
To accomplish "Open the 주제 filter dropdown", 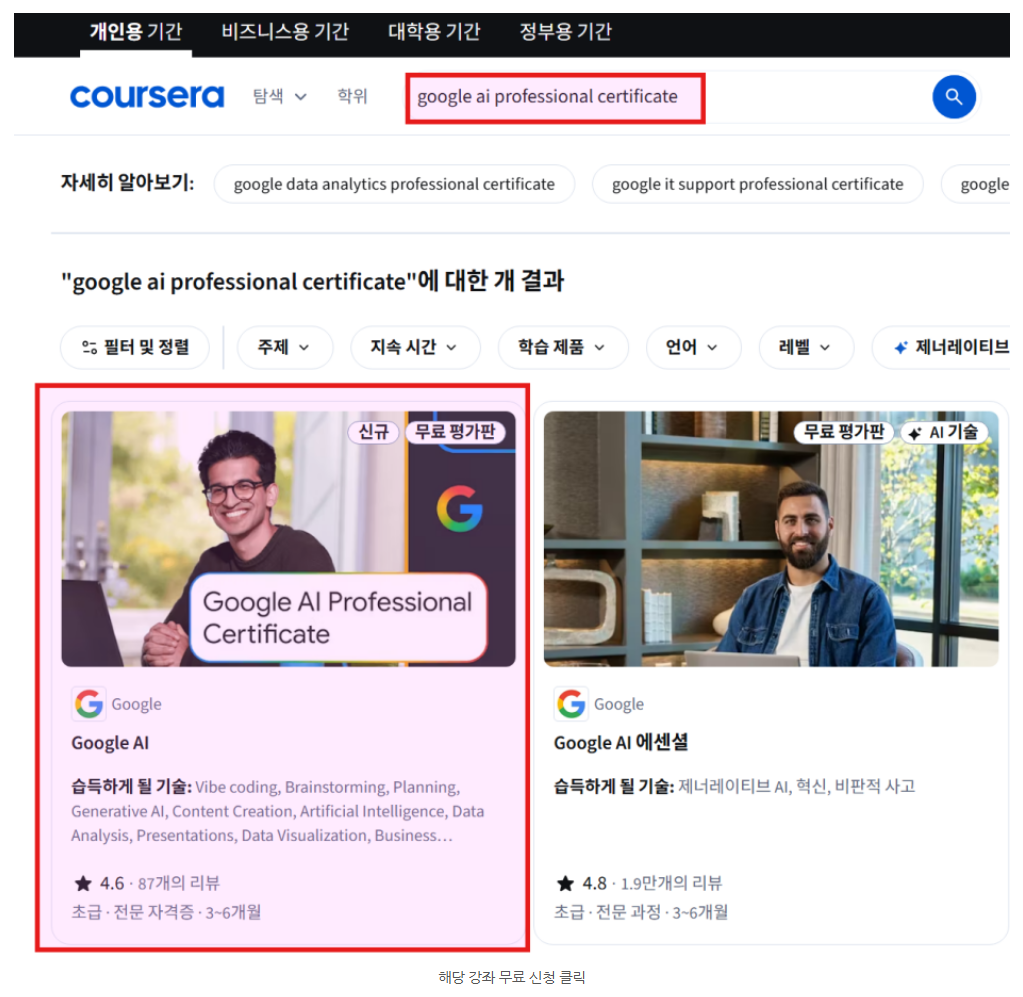I will [x=284, y=347].
